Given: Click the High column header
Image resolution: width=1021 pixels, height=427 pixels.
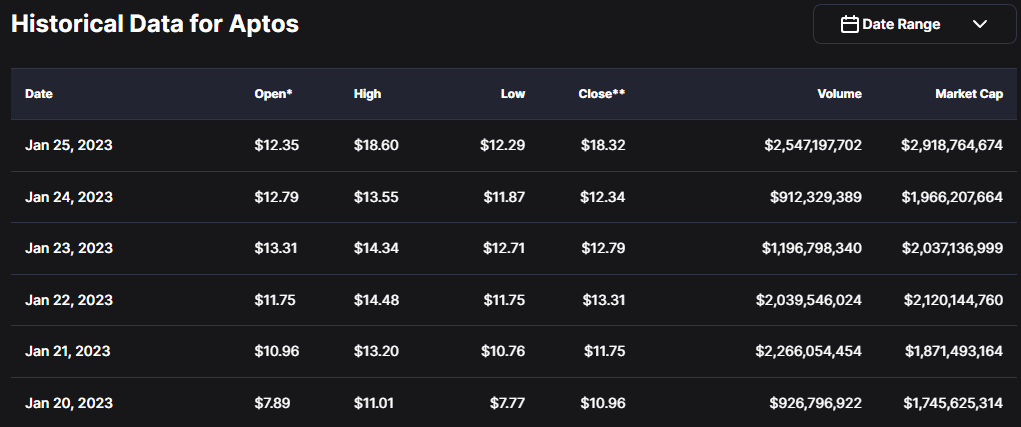Looking at the screenshot, I should (367, 94).
